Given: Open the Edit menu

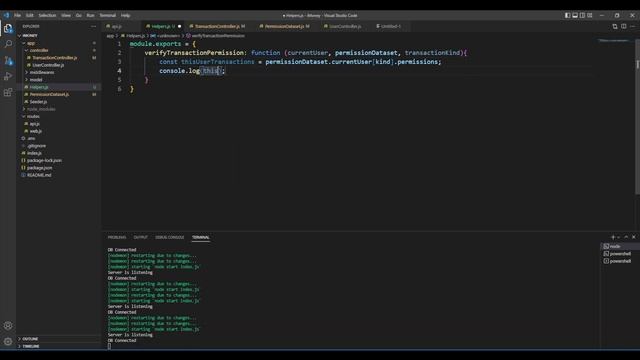Looking at the screenshot, I should coord(30,15).
